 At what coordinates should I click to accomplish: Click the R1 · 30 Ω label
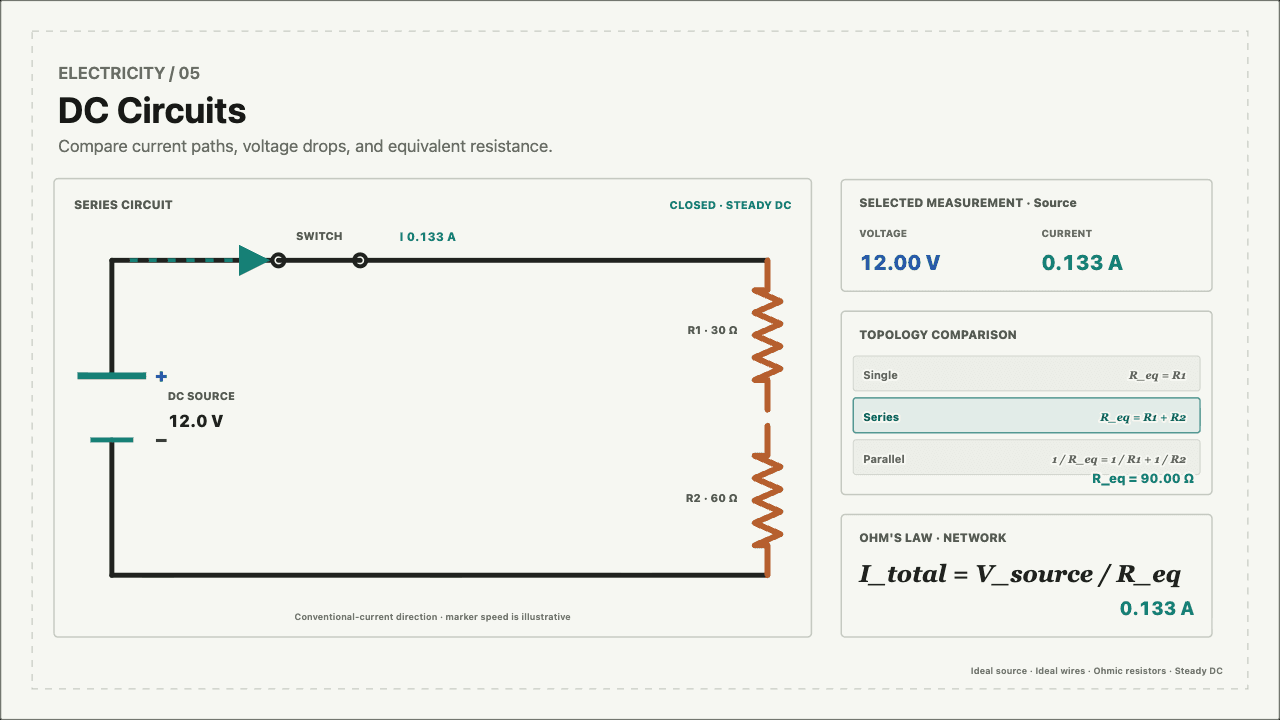click(712, 330)
